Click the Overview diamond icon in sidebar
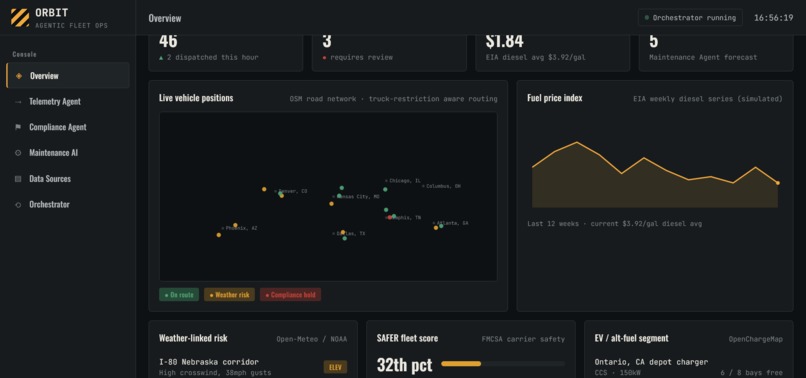 tap(19, 76)
